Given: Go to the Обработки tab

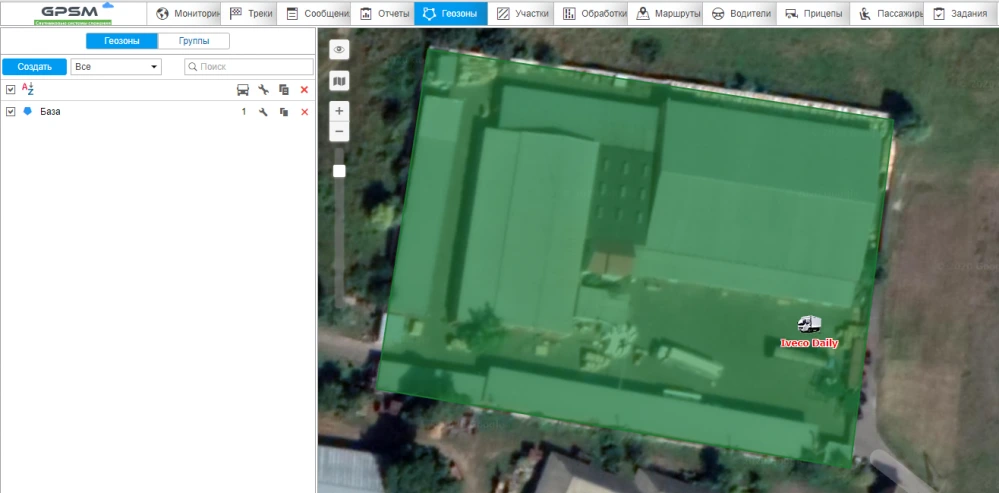Looking at the screenshot, I should pyautogui.click(x=591, y=13).
